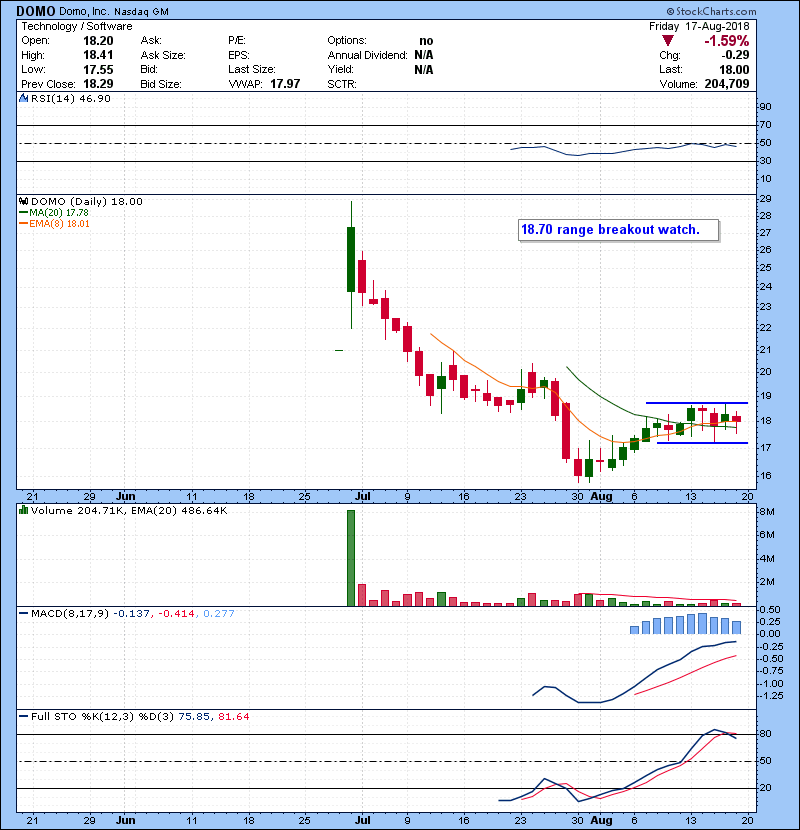Select the DOMO ticker symbol title
800x830 pixels.
point(36,11)
